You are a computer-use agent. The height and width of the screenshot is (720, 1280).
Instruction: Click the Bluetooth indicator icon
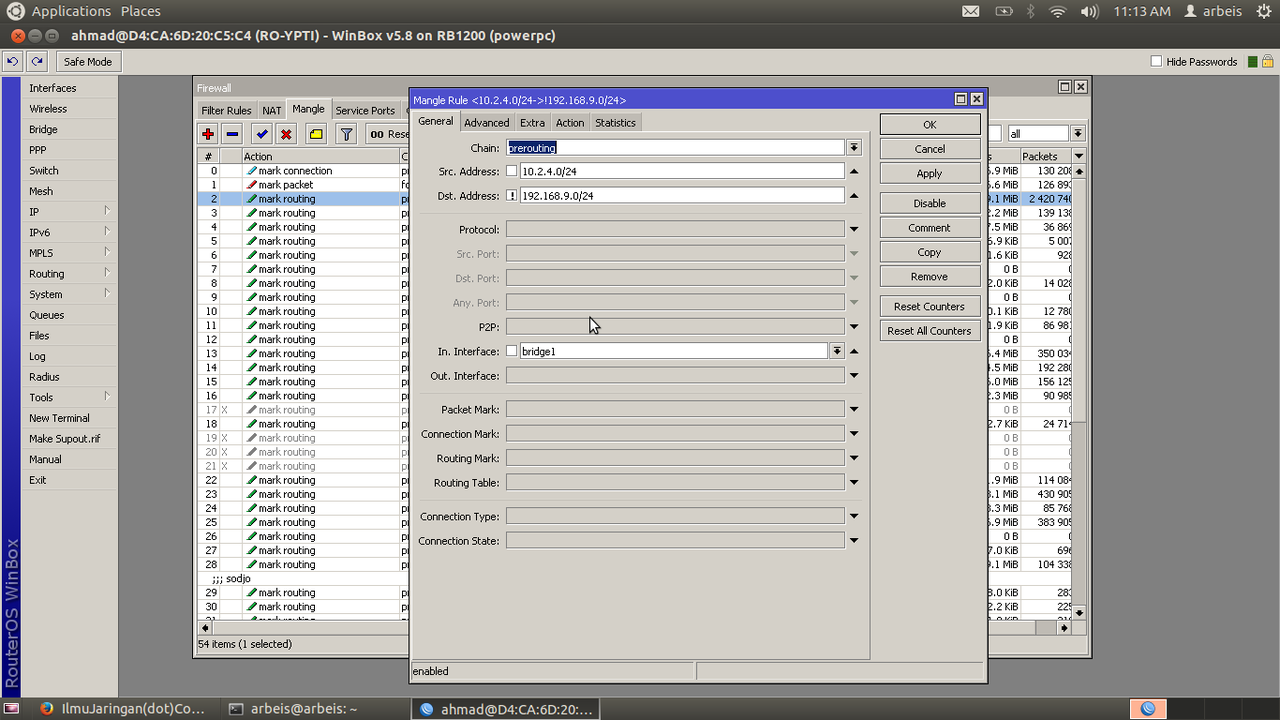pos(1031,11)
